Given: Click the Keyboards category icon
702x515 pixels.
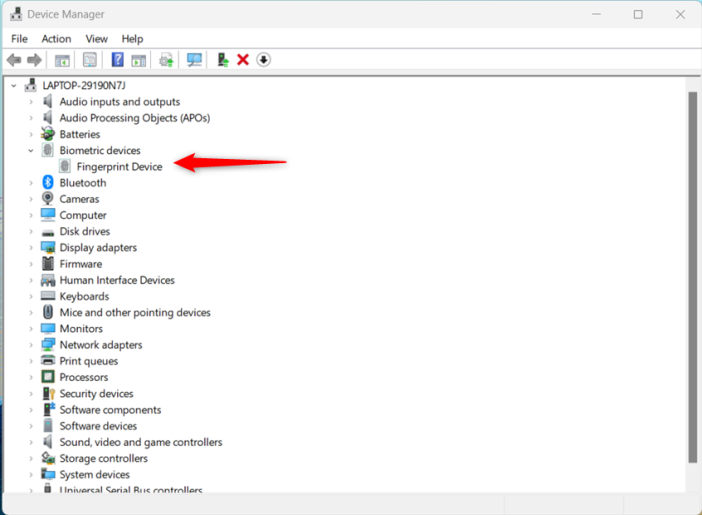Looking at the screenshot, I should pos(48,296).
